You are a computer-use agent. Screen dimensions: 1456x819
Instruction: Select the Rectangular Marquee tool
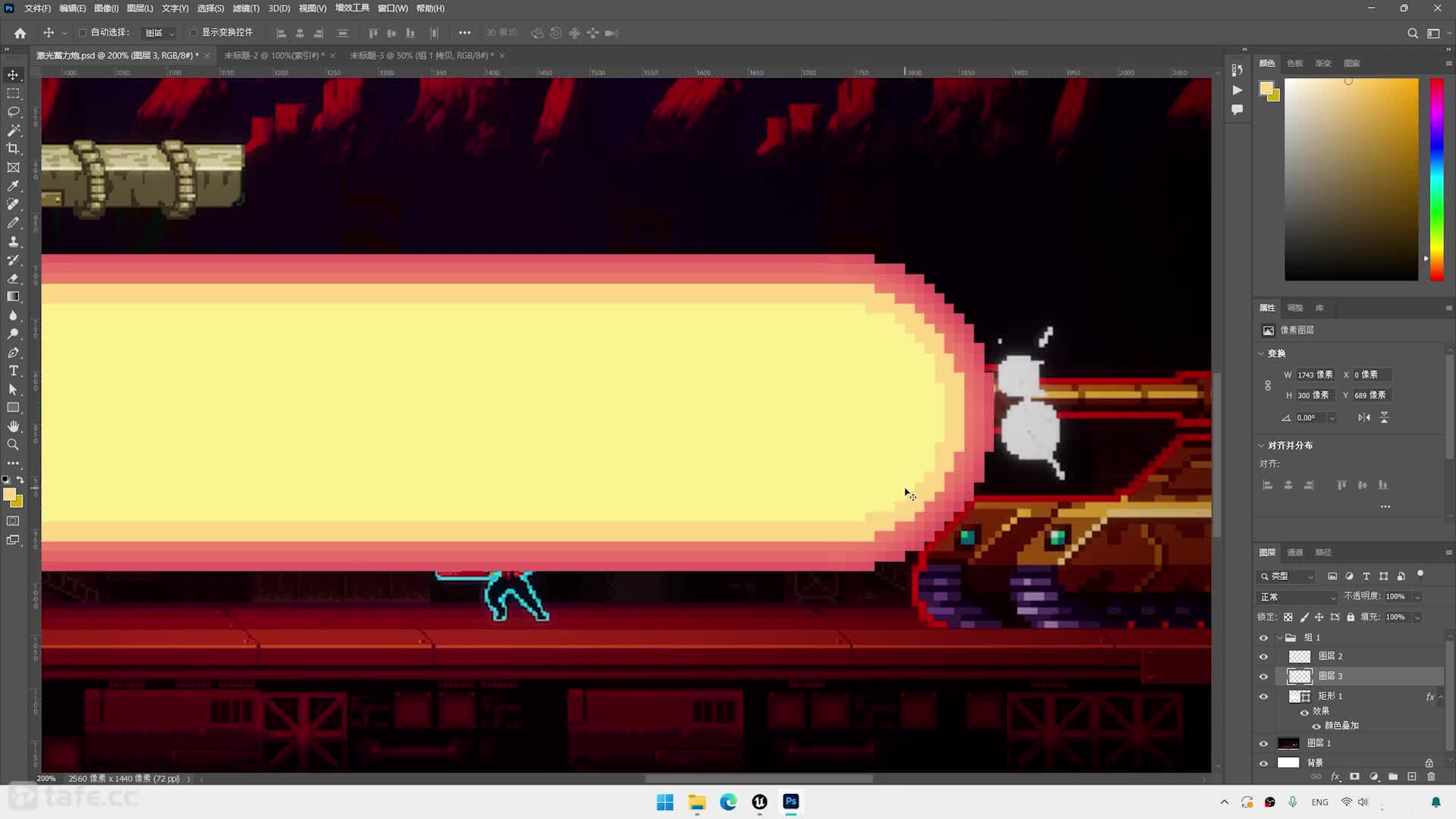click(x=13, y=93)
